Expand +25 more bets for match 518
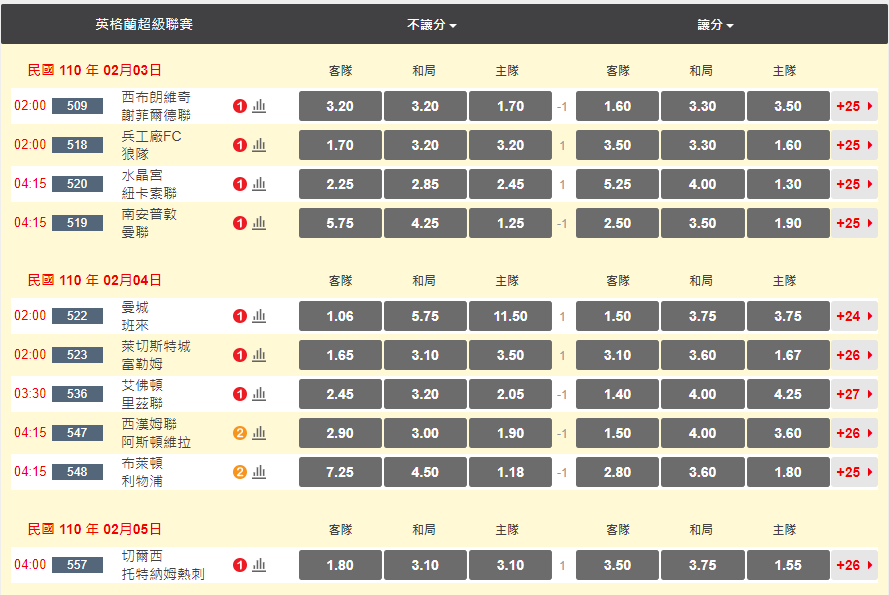This screenshot has height=595, width=889. 854,145
